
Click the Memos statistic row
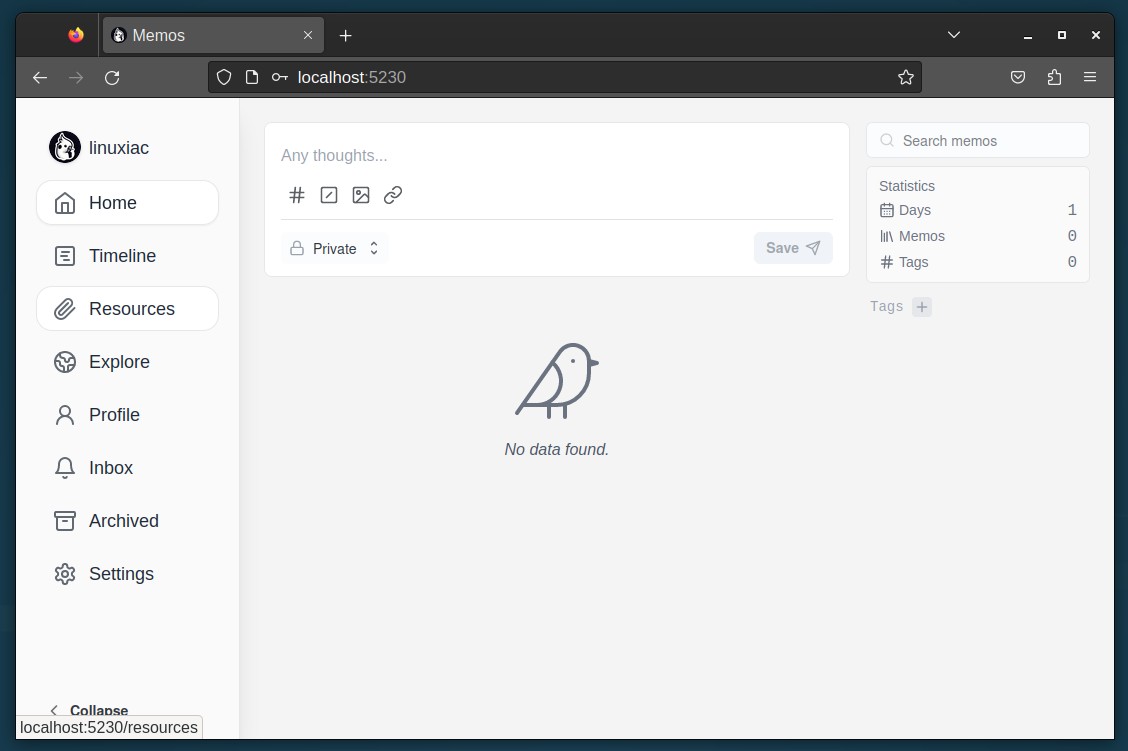pyautogui.click(x=978, y=236)
